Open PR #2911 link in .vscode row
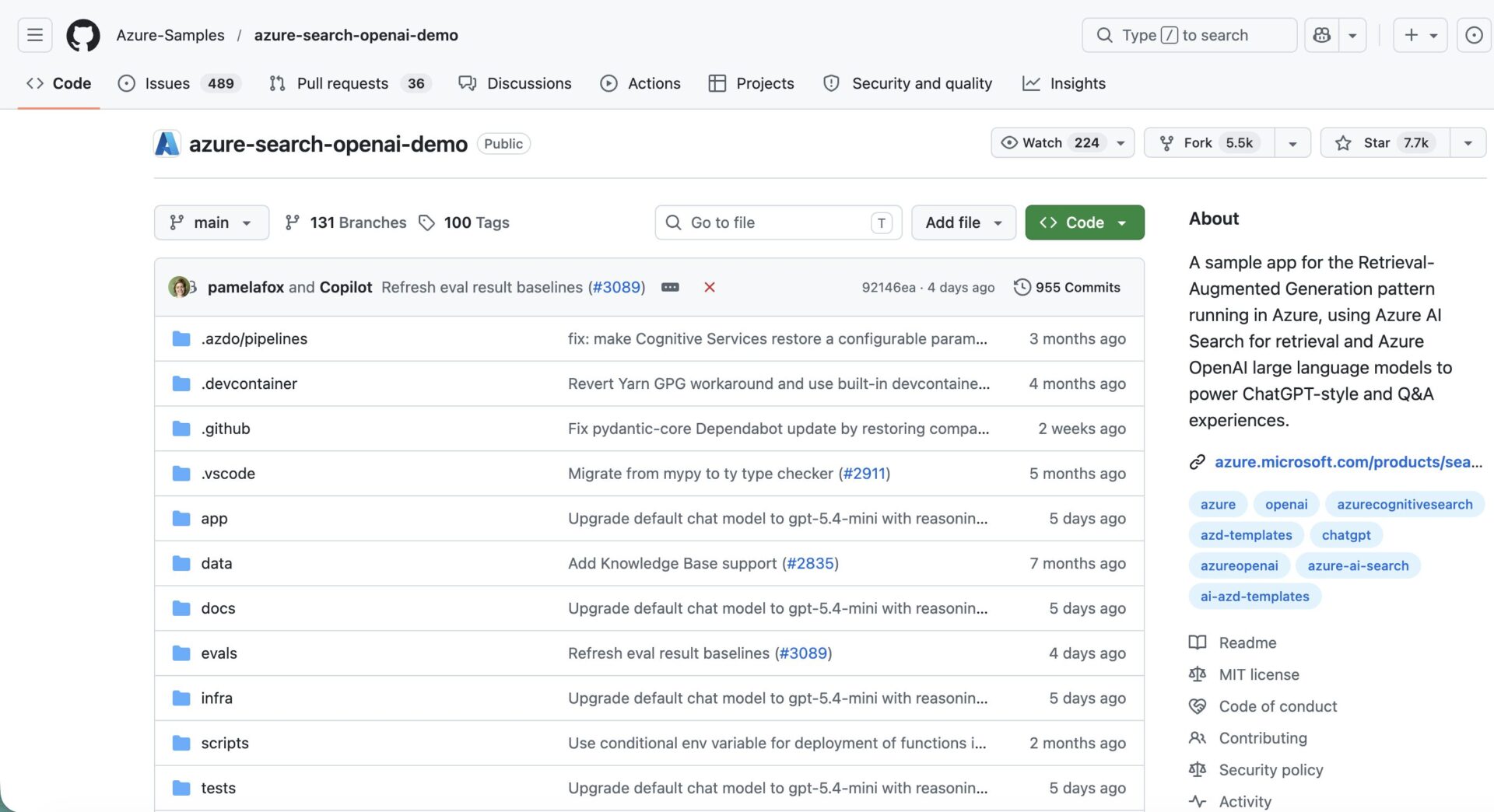Image resolution: width=1494 pixels, height=812 pixels. click(864, 474)
